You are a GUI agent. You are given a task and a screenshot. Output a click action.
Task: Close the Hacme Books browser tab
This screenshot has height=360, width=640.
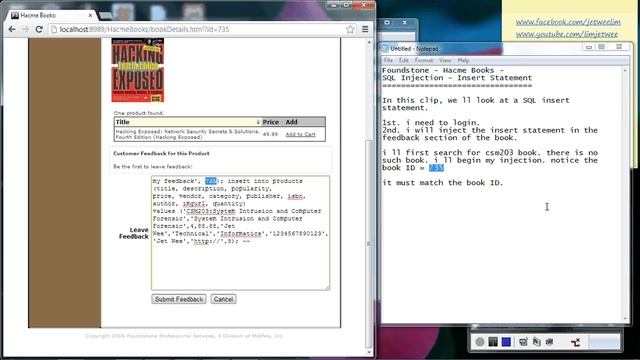pyautogui.click(x=90, y=15)
